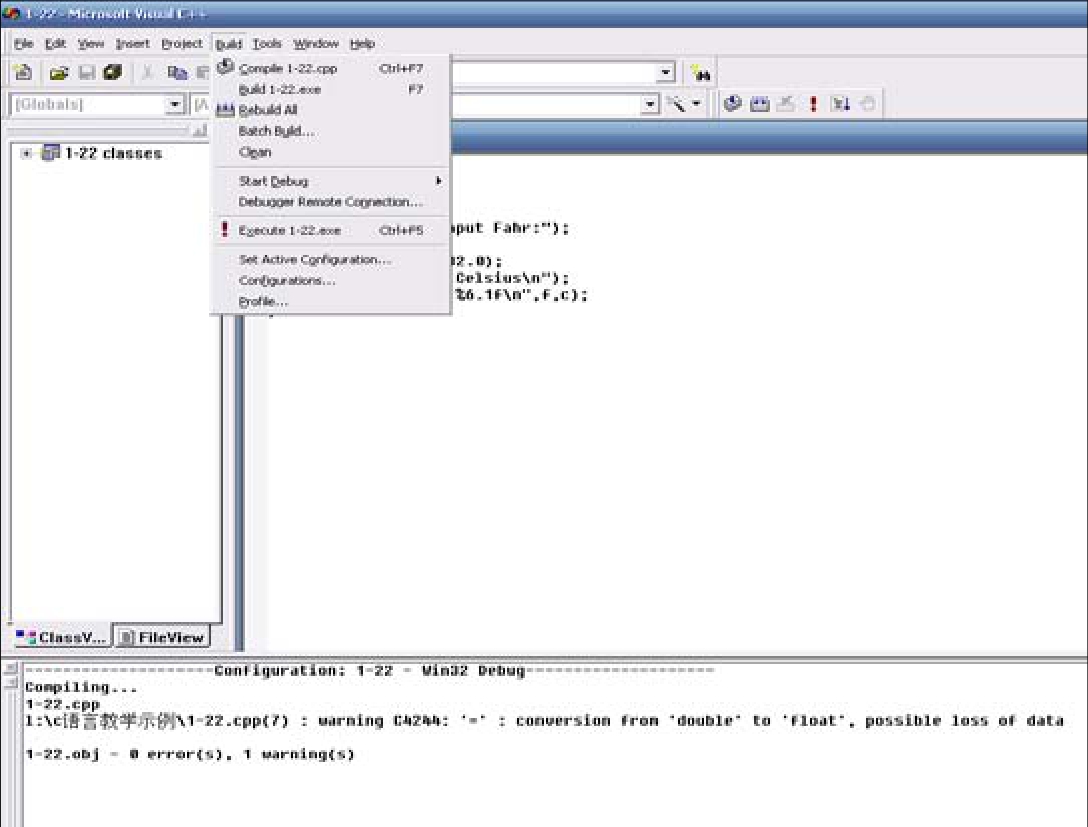The image size is (1088, 827).
Task: Choose Batch Build... menu entry
Action: pos(331,131)
